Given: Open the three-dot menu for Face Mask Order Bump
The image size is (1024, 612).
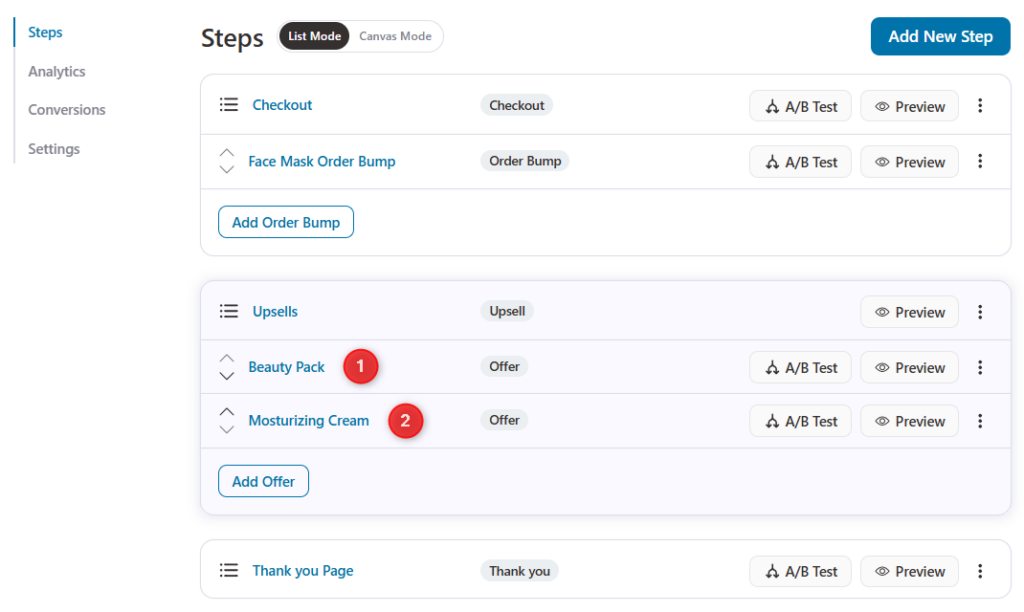Looking at the screenshot, I should [980, 161].
